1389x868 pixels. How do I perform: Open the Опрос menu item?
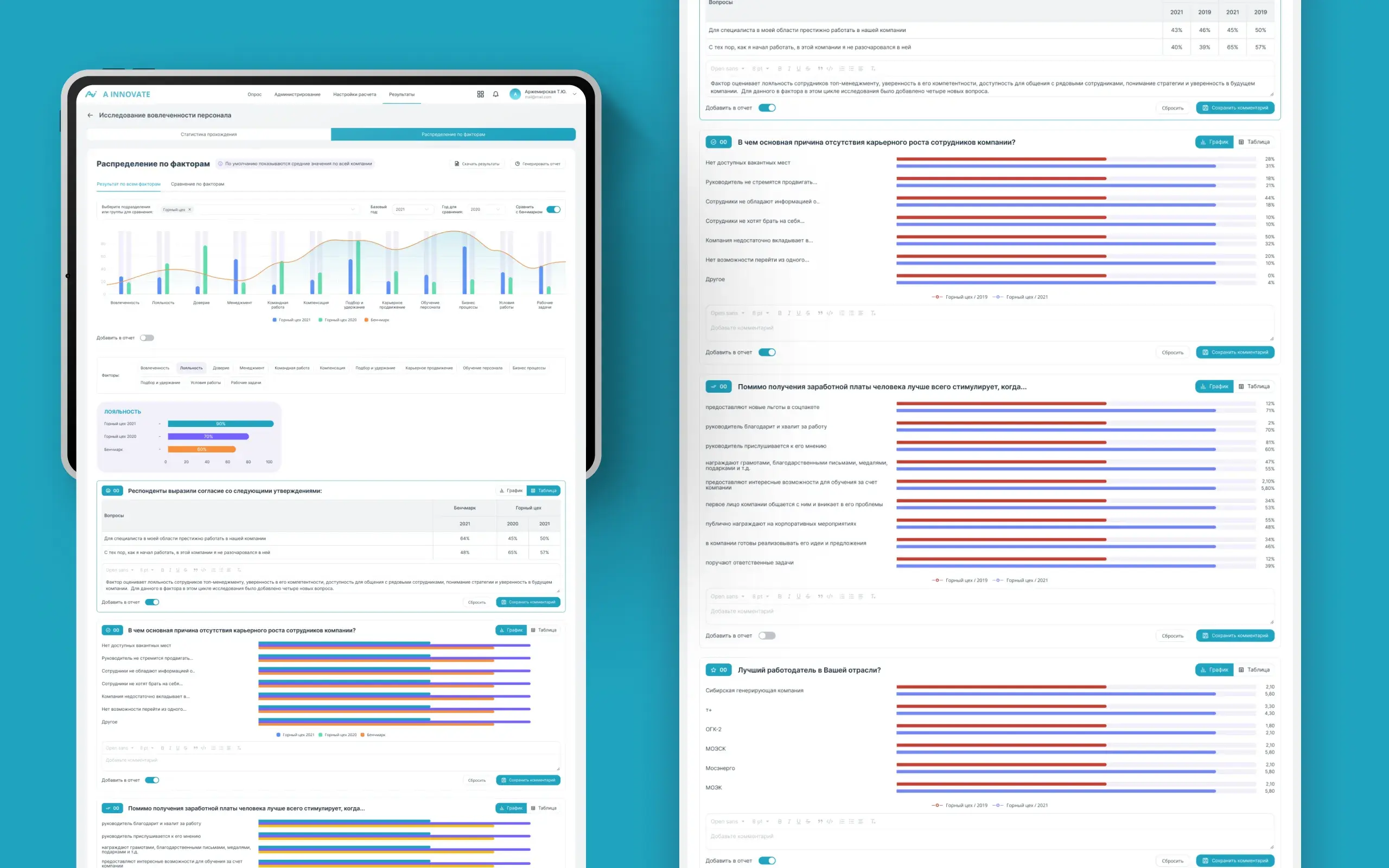click(x=254, y=94)
